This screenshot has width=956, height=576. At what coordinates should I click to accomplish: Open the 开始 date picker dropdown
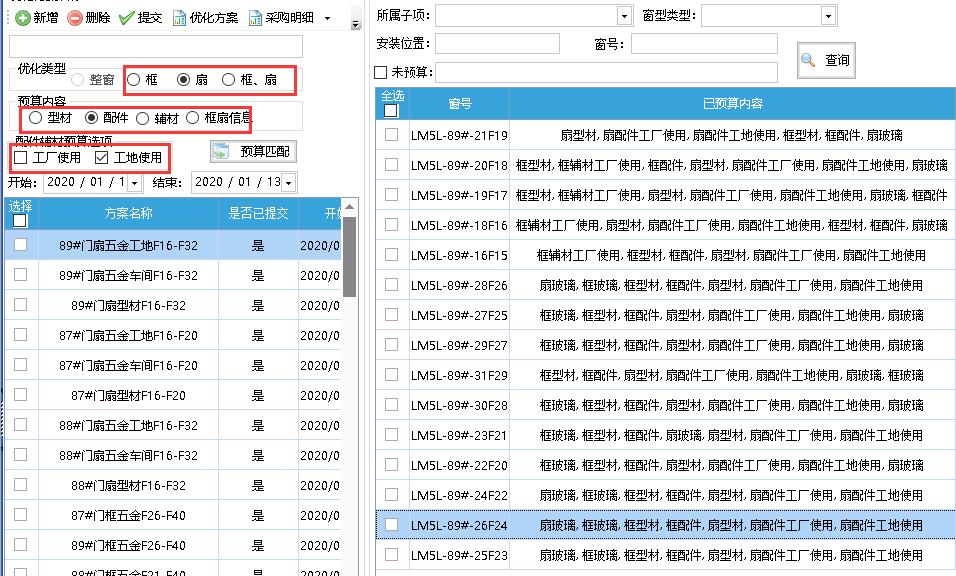click(x=134, y=183)
